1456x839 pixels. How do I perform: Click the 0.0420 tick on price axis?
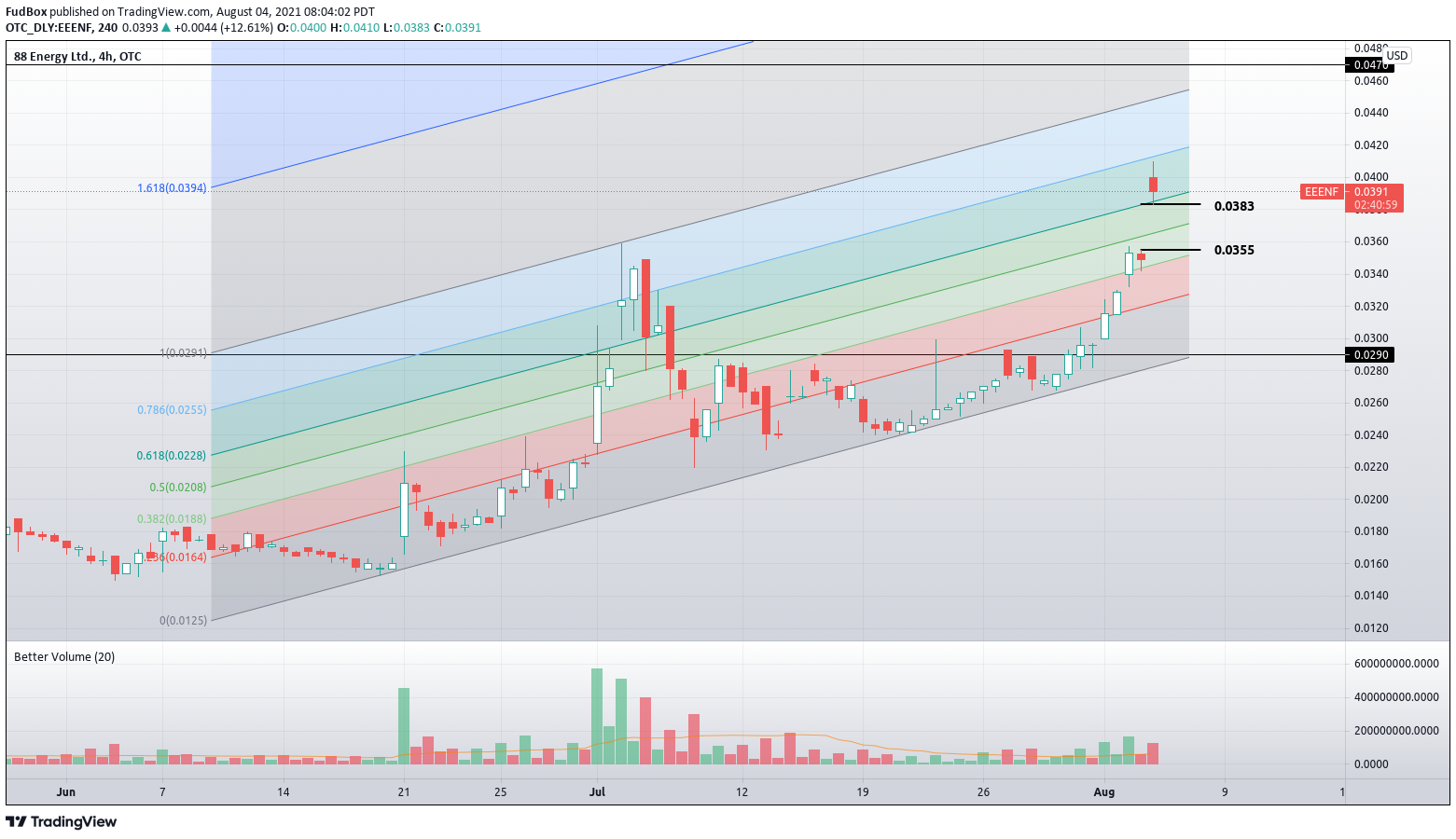pos(1371,145)
